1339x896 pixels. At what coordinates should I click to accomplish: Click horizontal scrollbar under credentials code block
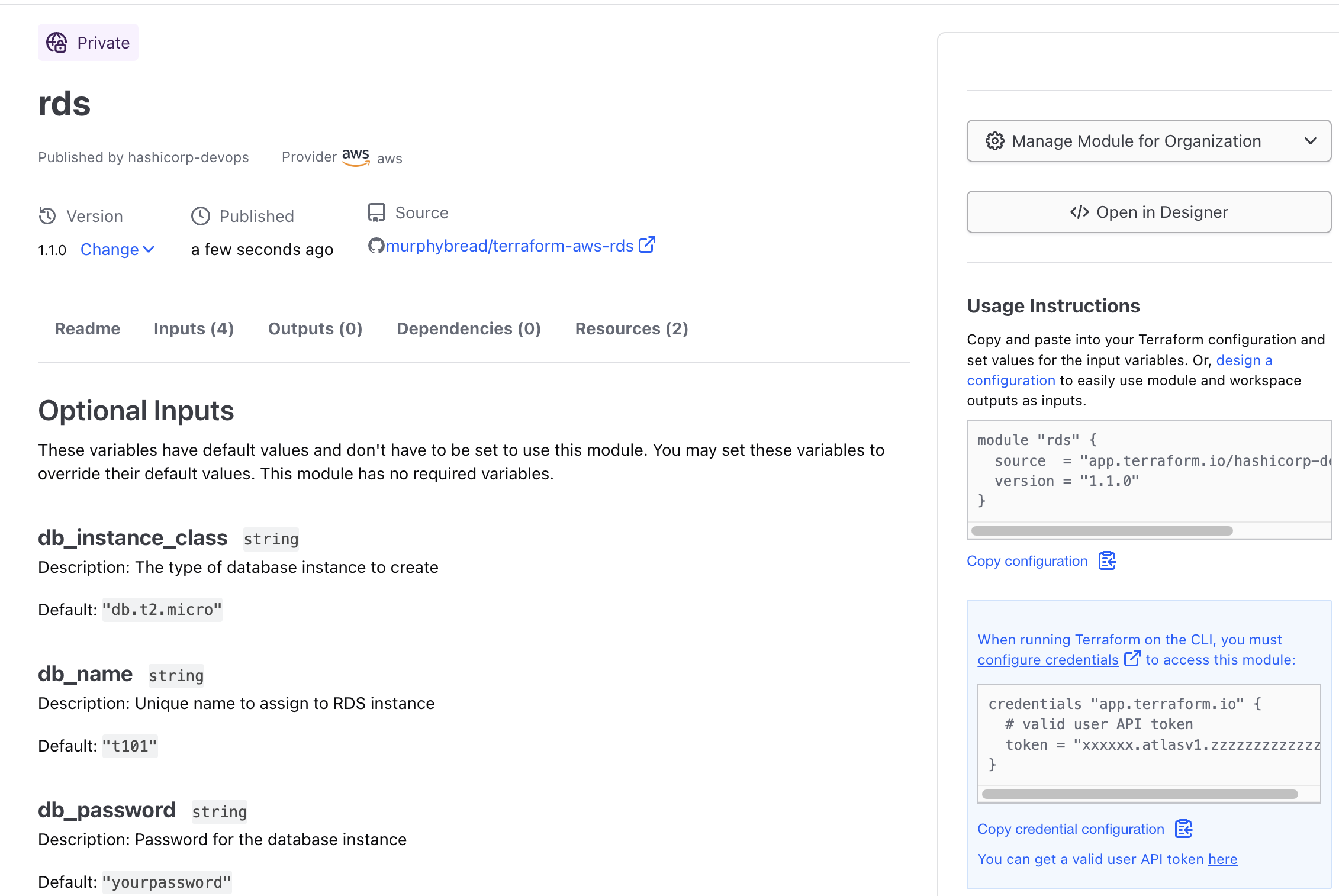point(1140,794)
